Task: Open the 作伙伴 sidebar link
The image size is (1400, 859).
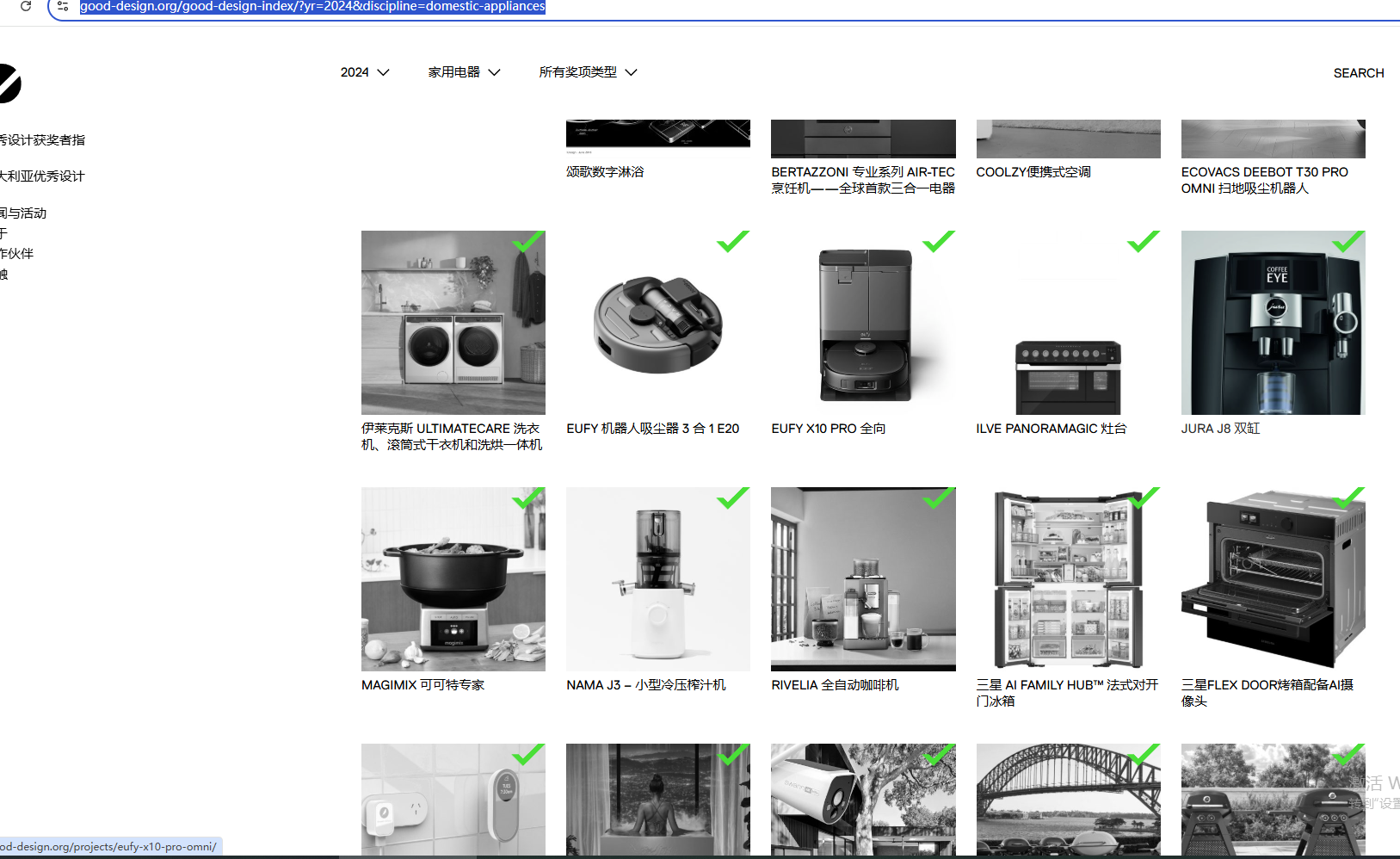Action: point(17,254)
